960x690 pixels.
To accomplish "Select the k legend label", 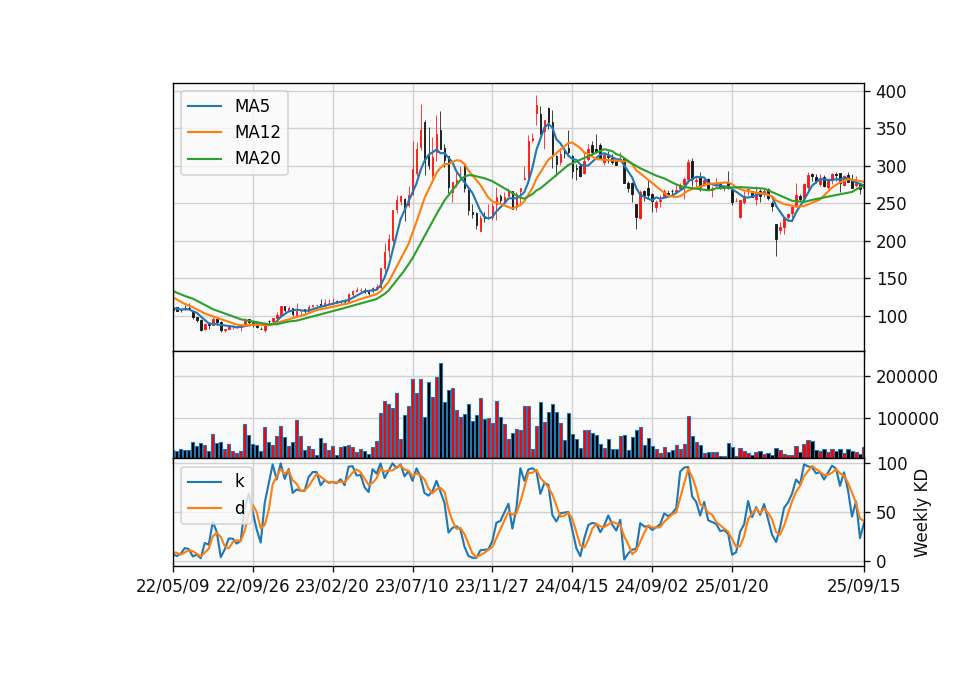I will click(239, 481).
